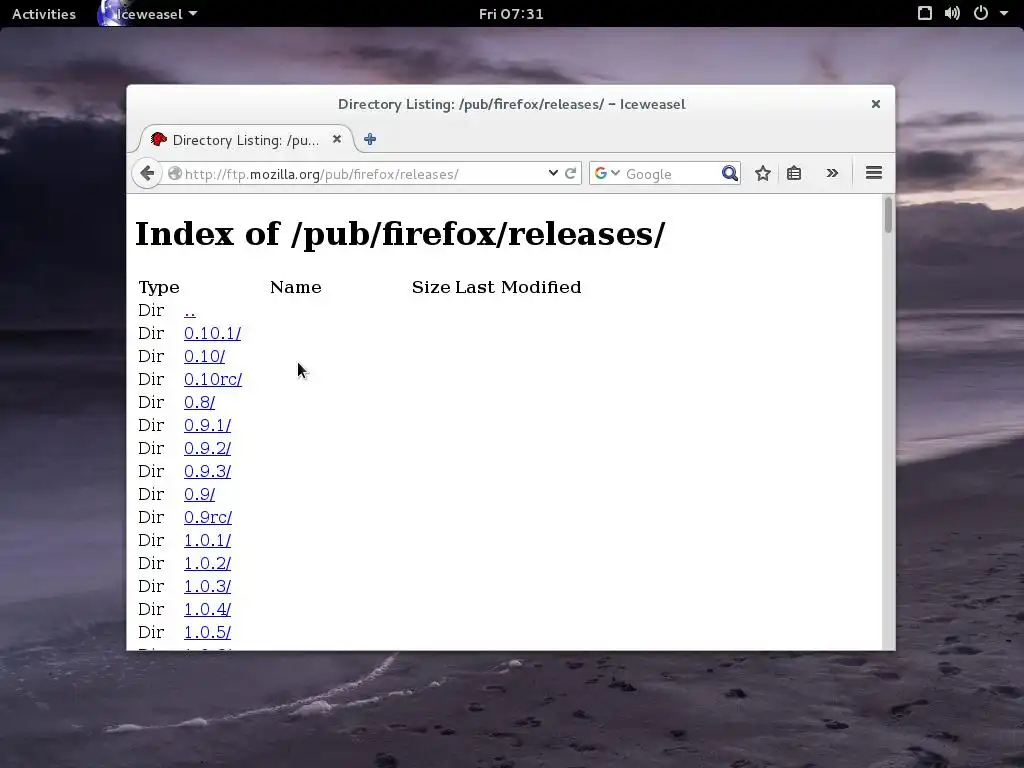Image resolution: width=1024 pixels, height=768 pixels.
Task: Open the 0.9.1/ directory
Action: pyautogui.click(x=207, y=425)
